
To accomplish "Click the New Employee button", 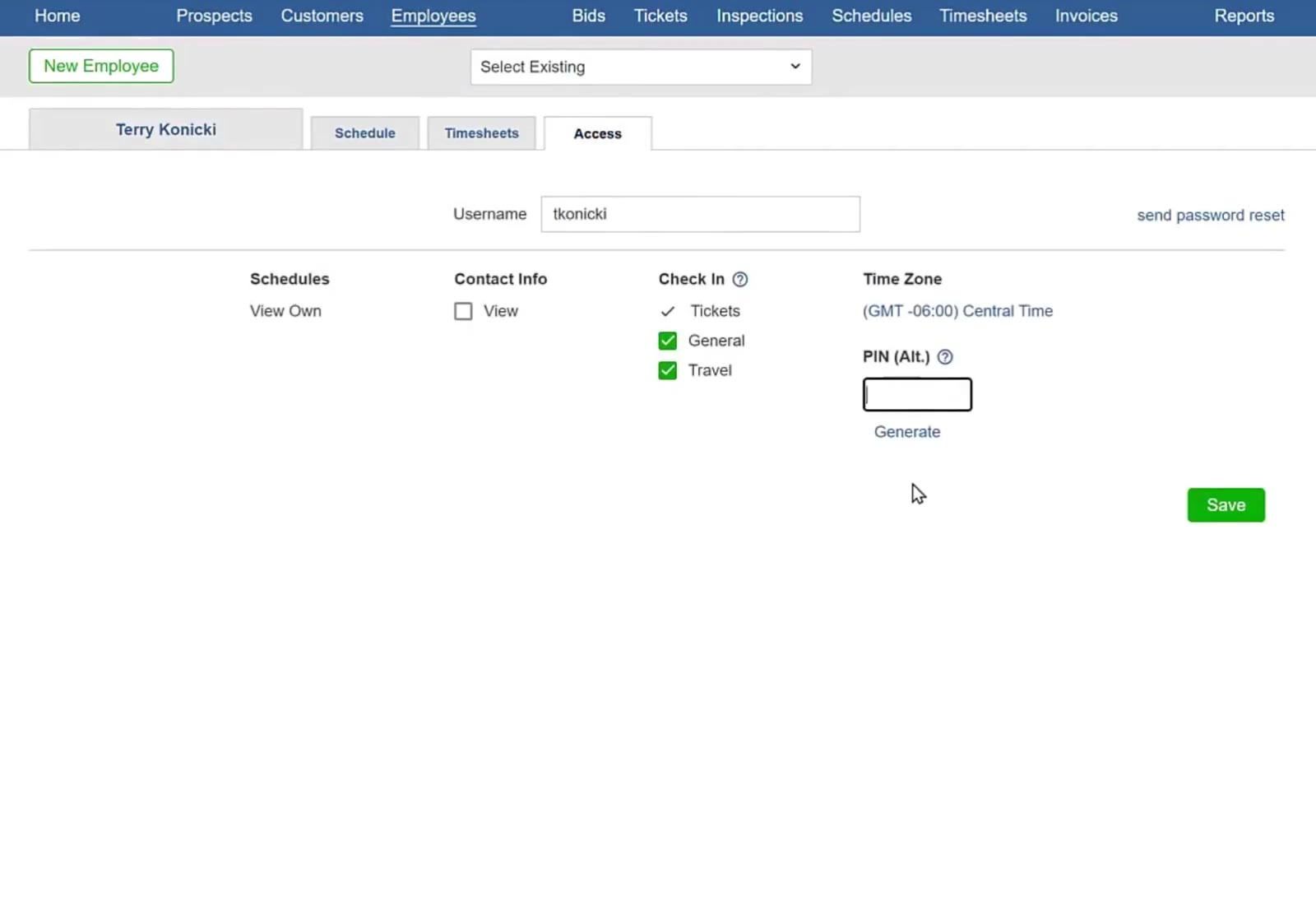I will pos(101,66).
